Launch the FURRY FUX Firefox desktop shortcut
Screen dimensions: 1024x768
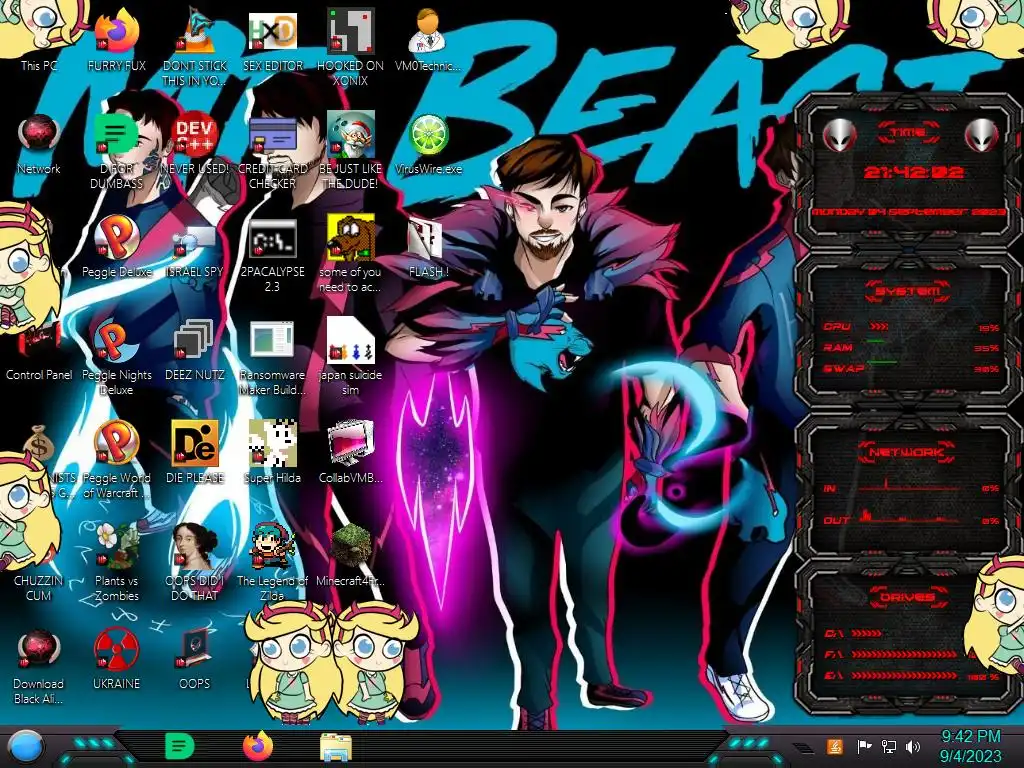coord(116,39)
